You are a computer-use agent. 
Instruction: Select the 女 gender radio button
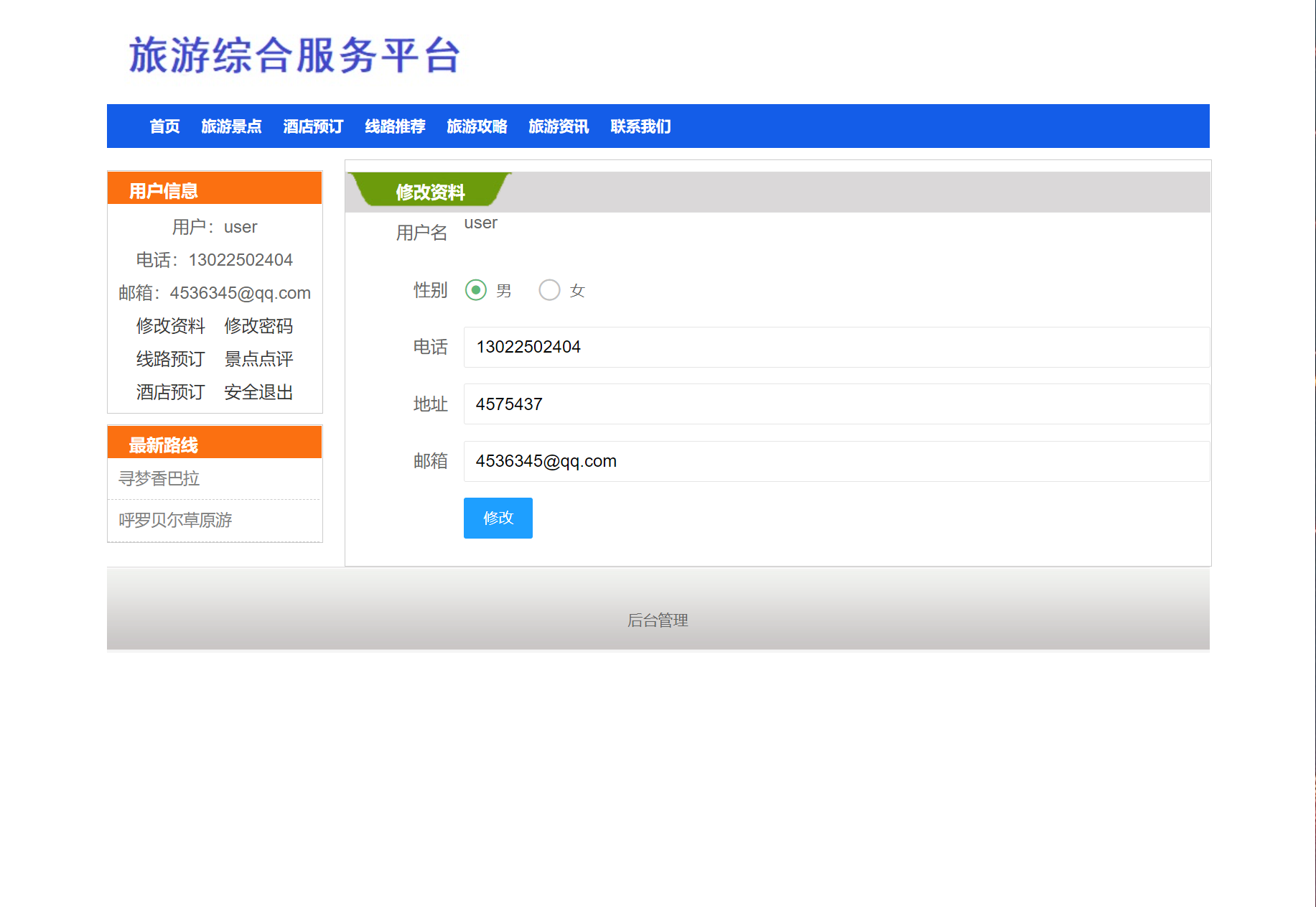(550, 290)
